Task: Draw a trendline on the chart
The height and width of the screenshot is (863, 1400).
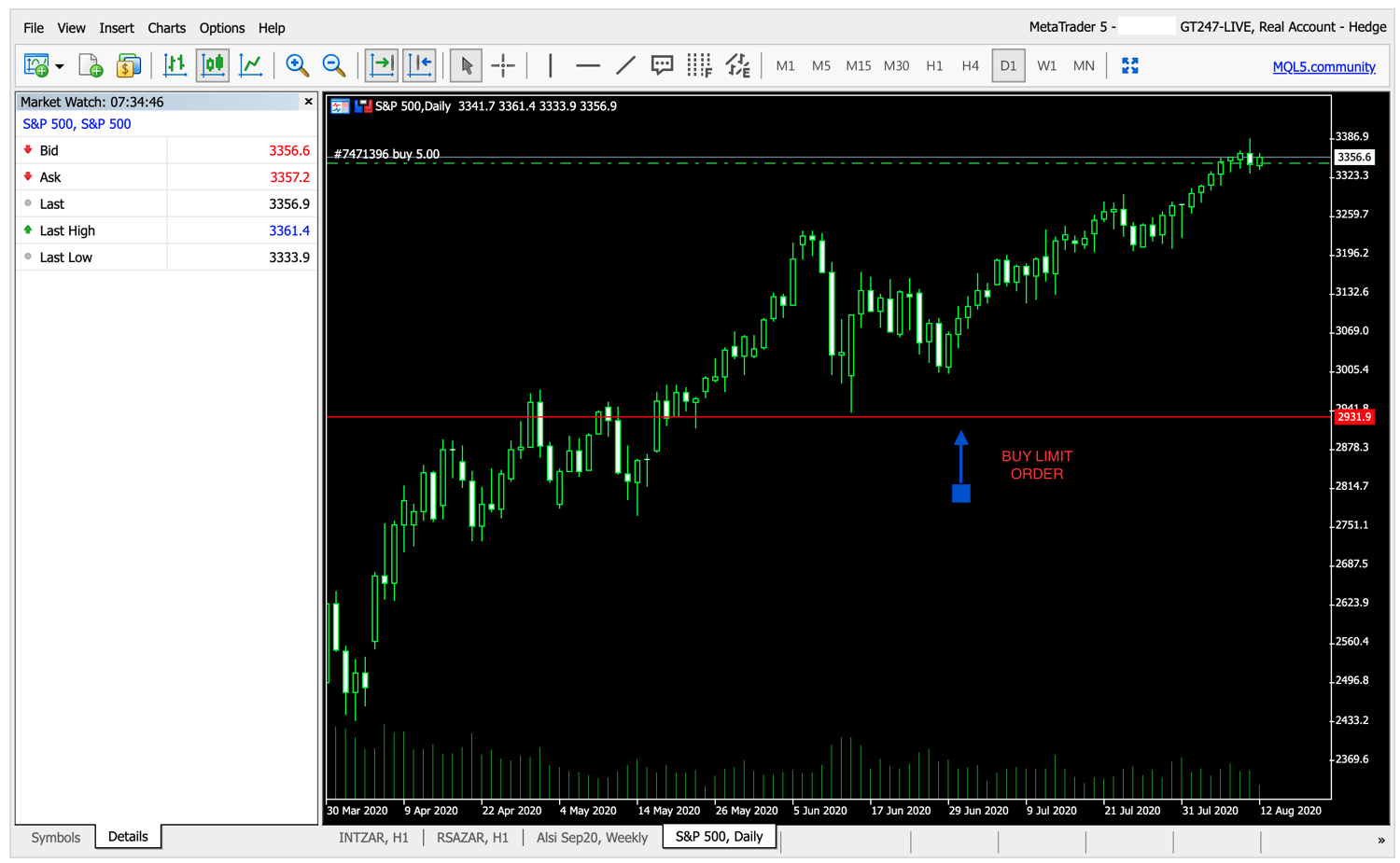Action: point(624,65)
